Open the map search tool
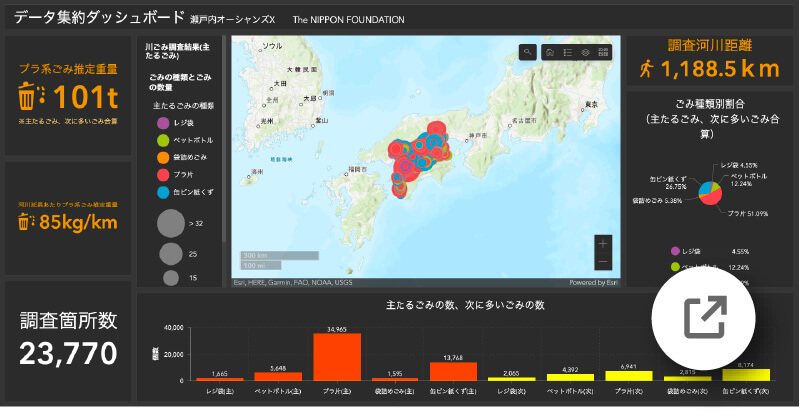Image resolution: width=800 pixels, height=417 pixels. coord(528,52)
